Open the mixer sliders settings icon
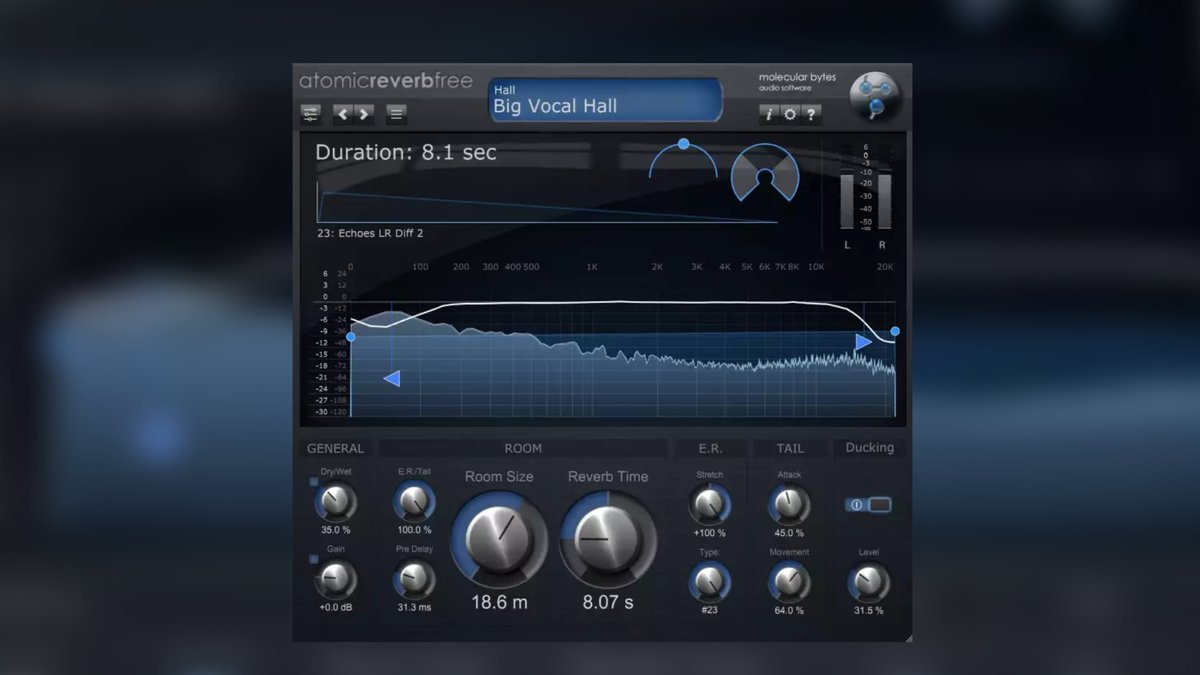This screenshot has width=1200, height=675. tap(311, 113)
